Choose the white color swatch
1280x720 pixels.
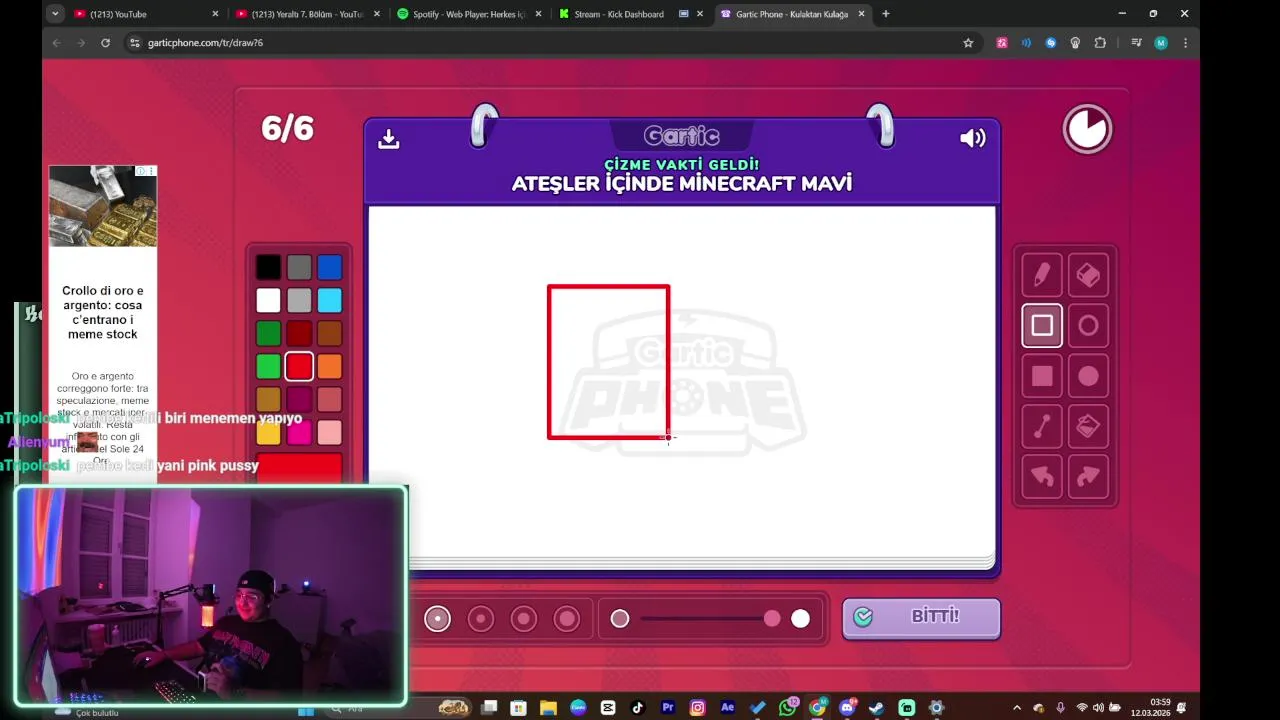pyautogui.click(x=268, y=300)
